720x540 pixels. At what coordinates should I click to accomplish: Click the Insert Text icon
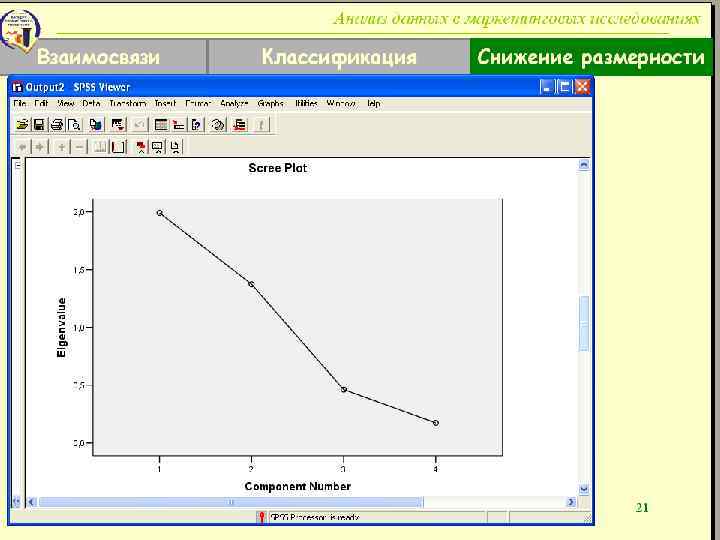pos(175,147)
